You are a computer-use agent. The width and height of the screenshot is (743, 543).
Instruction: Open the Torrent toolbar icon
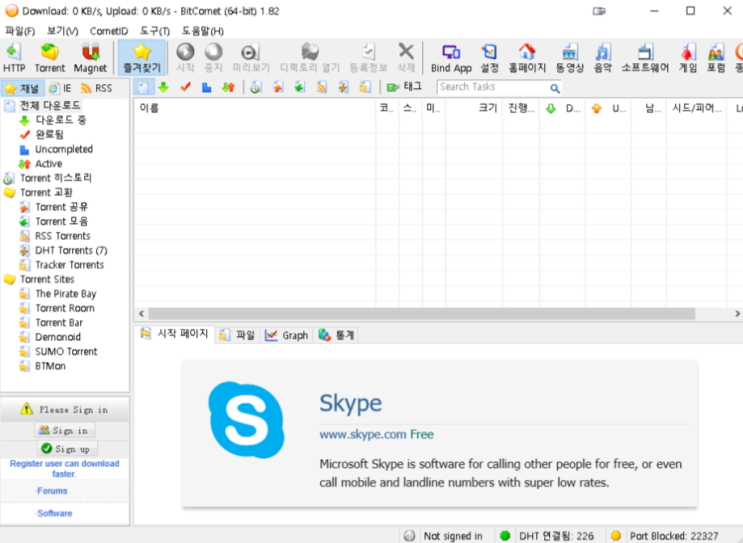49,58
